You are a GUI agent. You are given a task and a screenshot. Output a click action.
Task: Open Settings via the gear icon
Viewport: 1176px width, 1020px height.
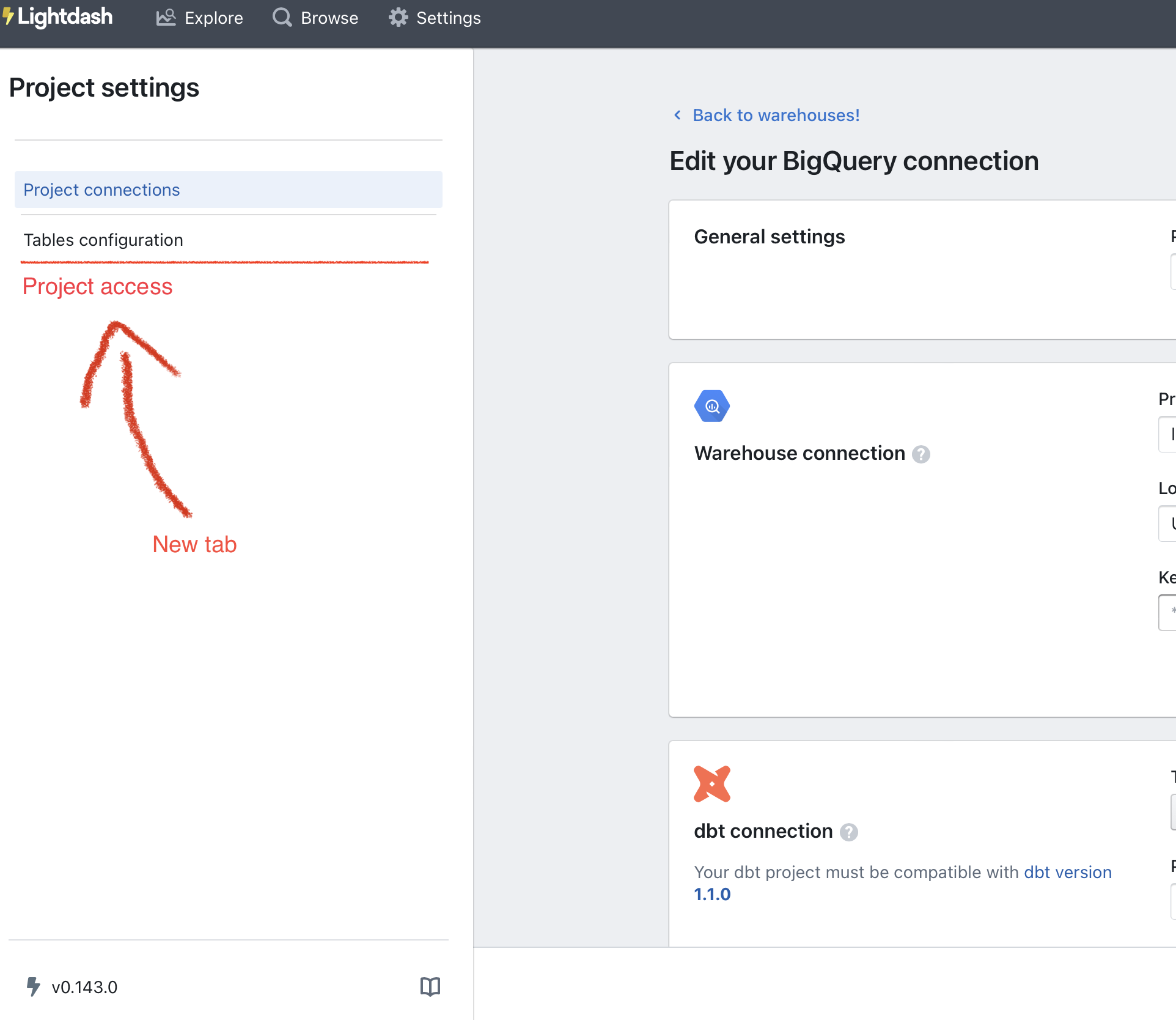point(397,18)
